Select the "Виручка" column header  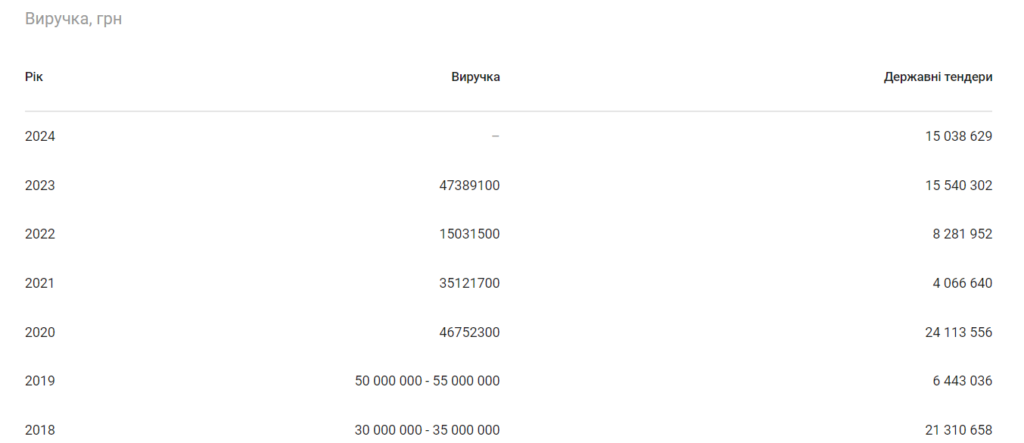(x=475, y=76)
